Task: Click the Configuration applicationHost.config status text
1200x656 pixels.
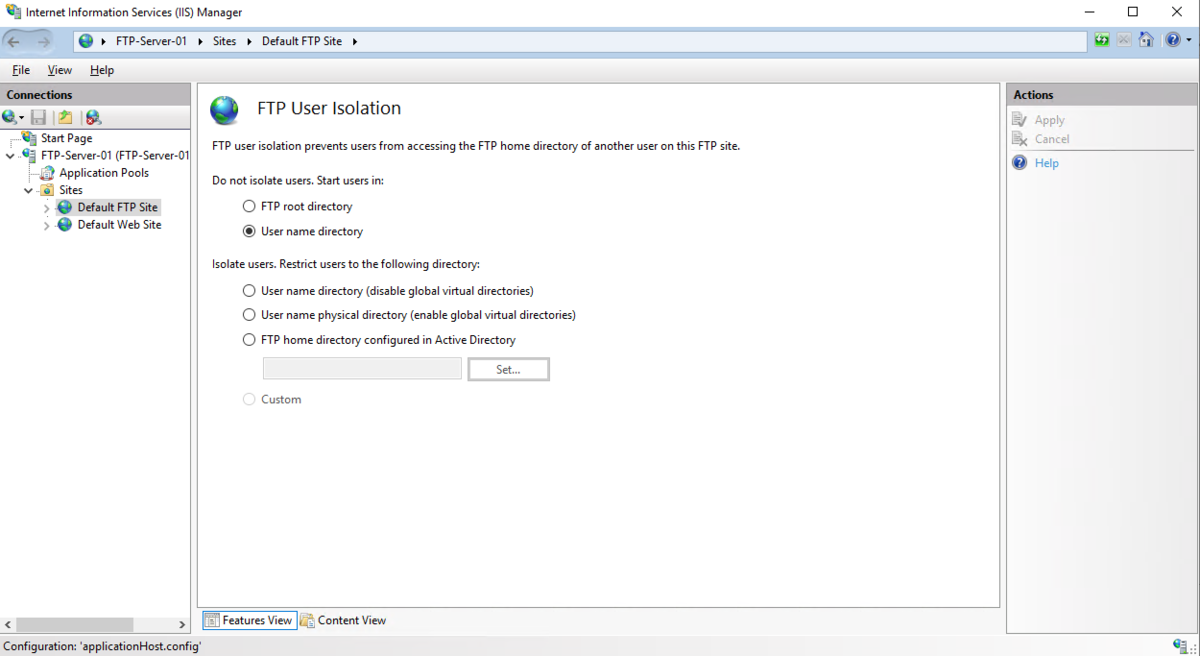Action: pyautogui.click(x=102, y=646)
